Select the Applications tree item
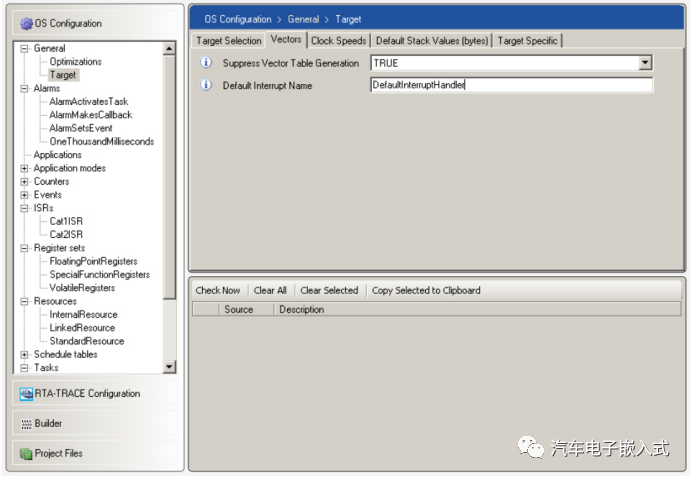692x479 pixels. tap(58, 155)
